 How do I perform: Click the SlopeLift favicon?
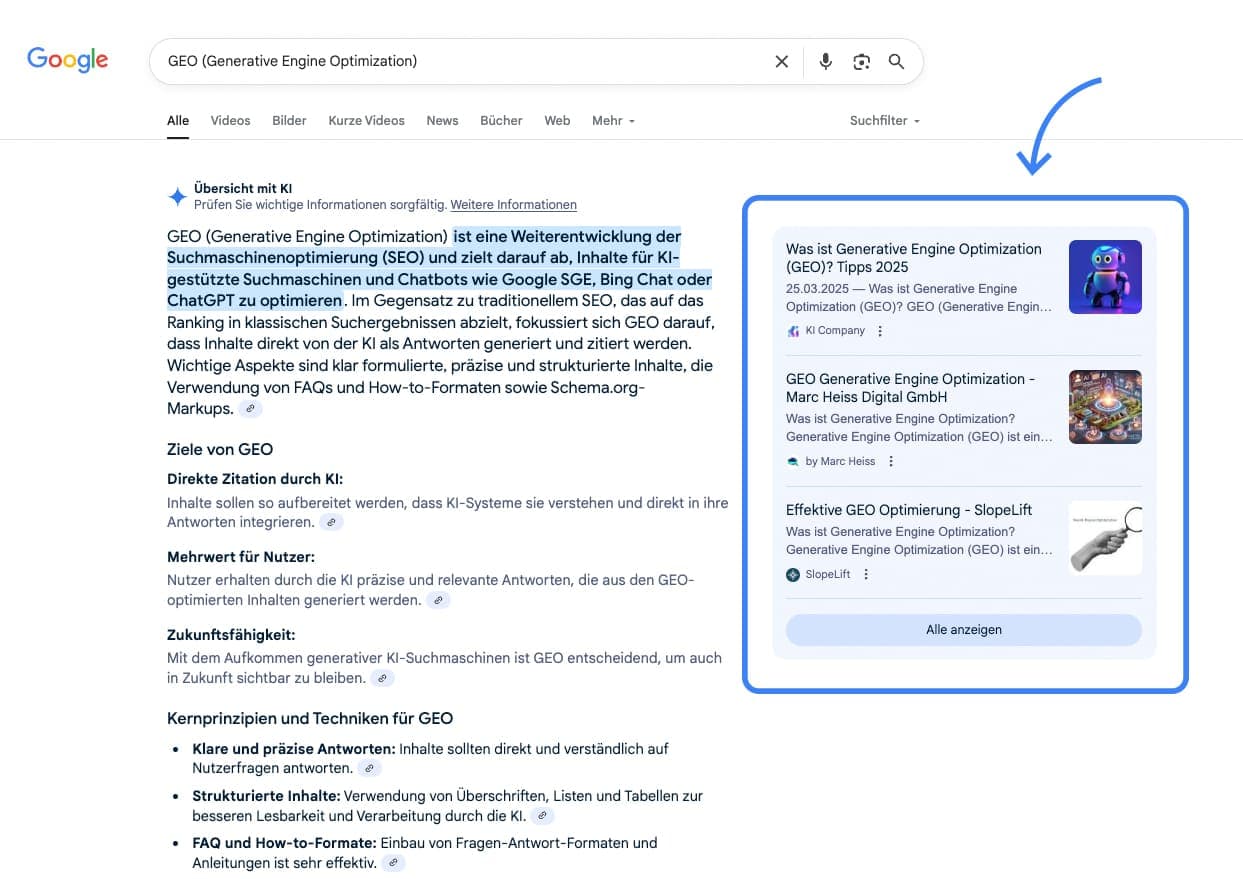click(791, 574)
